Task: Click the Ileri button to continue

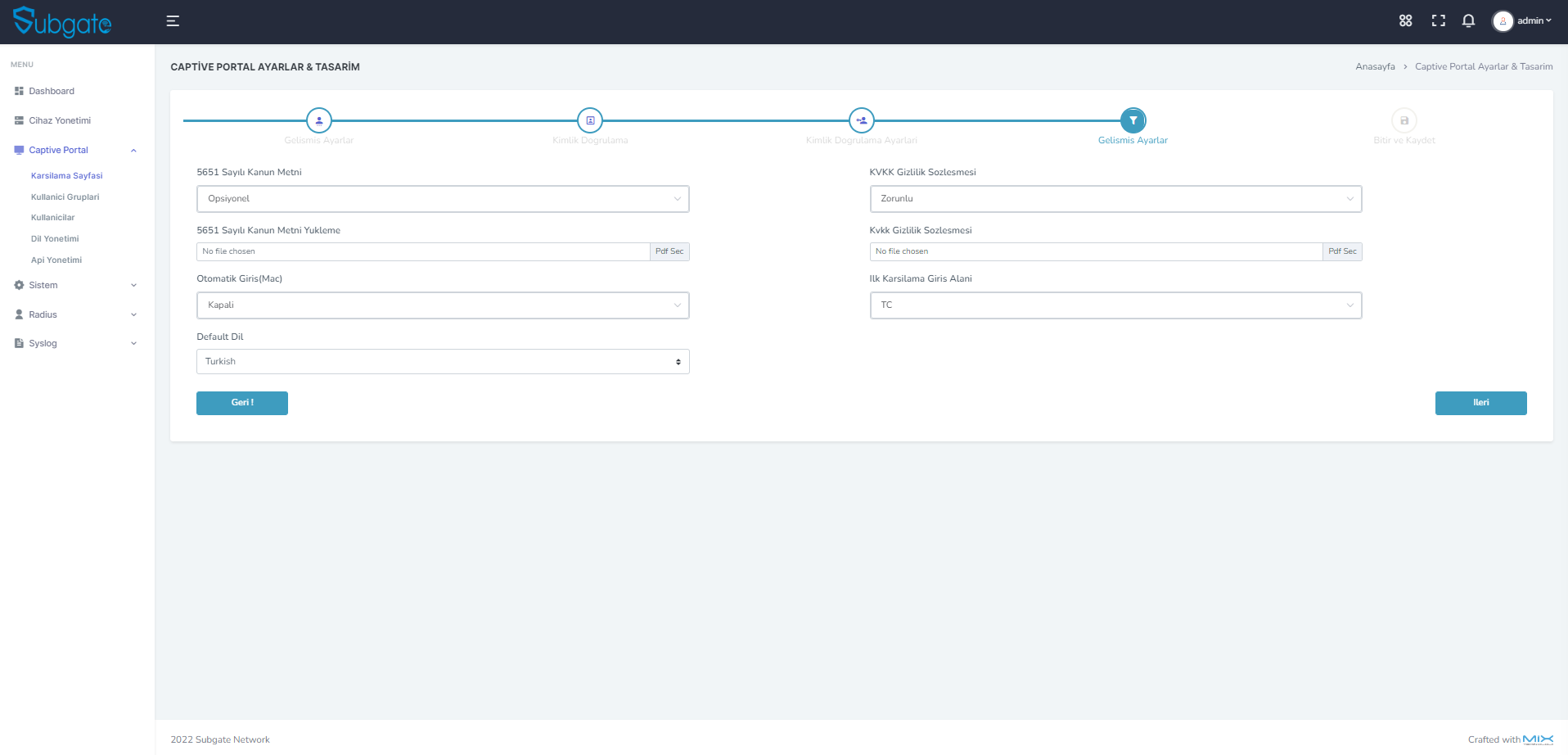Action: click(x=1480, y=403)
